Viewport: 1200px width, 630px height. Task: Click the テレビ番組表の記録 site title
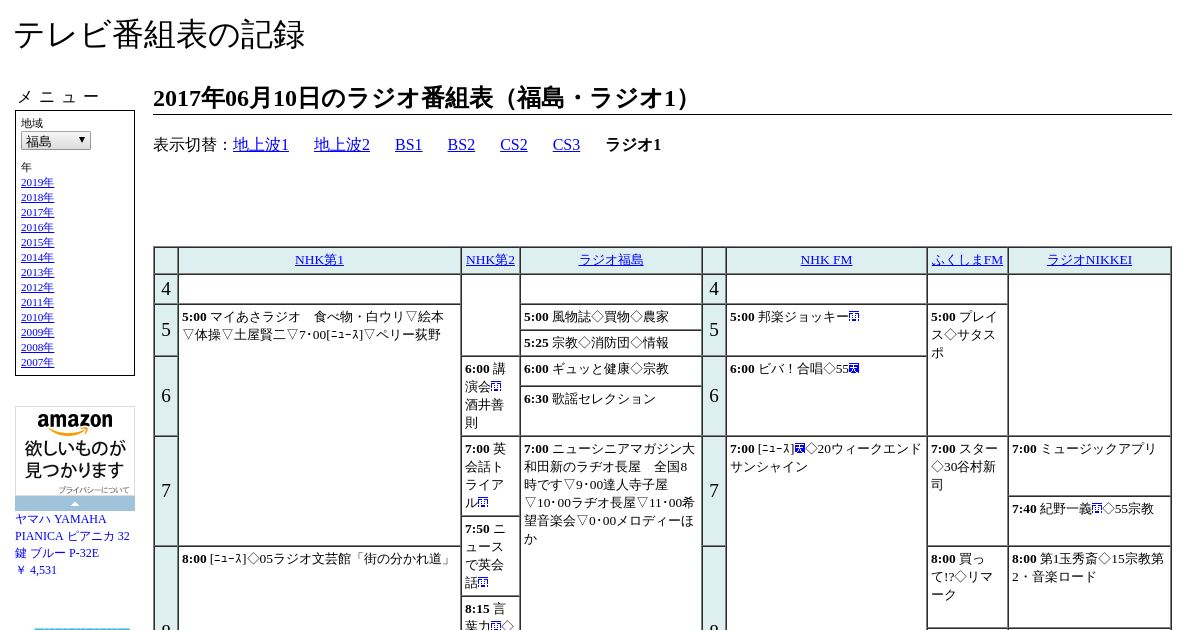(x=159, y=35)
